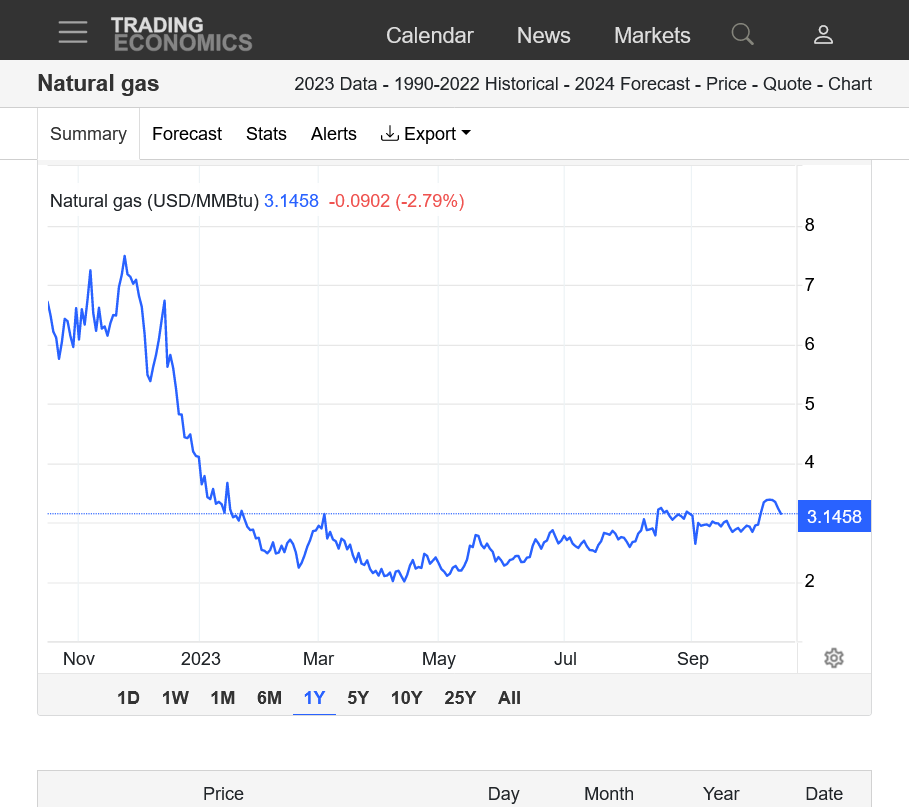Open the search magnifier icon
This screenshot has height=807, width=909.
pyautogui.click(x=742, y=35)
